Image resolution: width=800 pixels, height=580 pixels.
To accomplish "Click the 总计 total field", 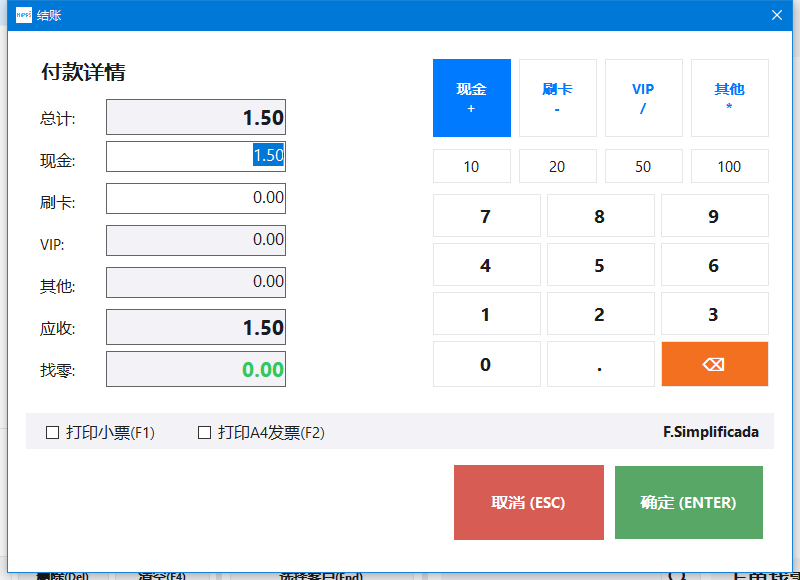I will 196,117.
